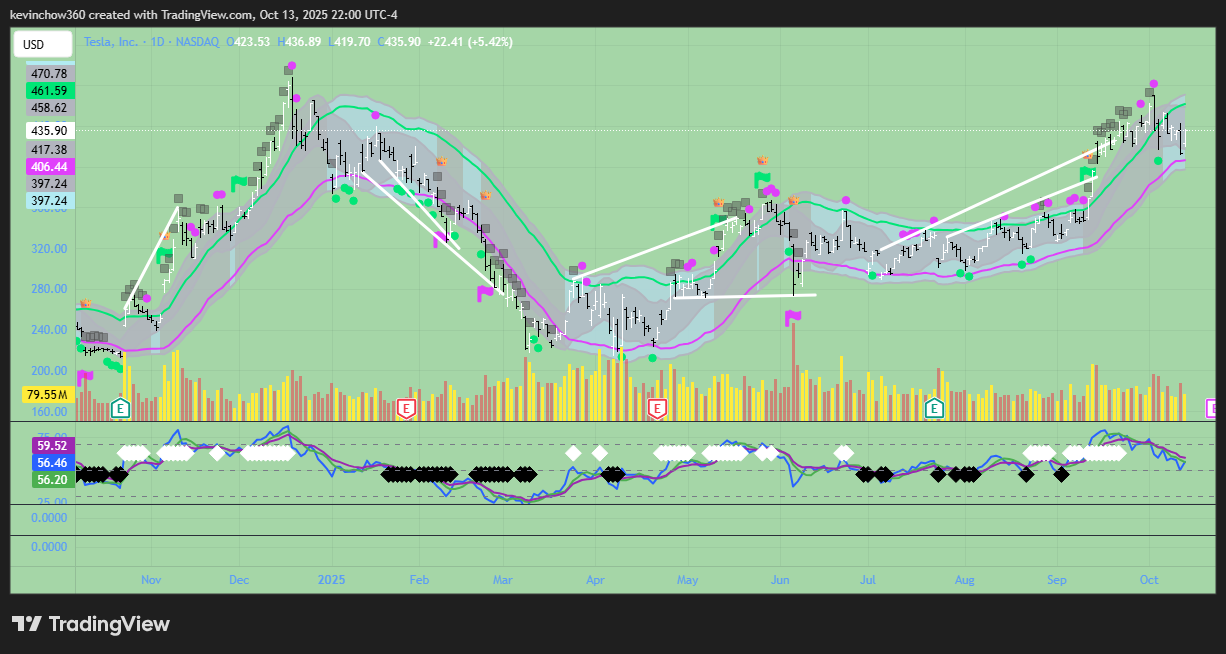Click the purple event marker at chart's right edge
The width and height of the screenshot is (1226, 654).
tap(1211, 407)
